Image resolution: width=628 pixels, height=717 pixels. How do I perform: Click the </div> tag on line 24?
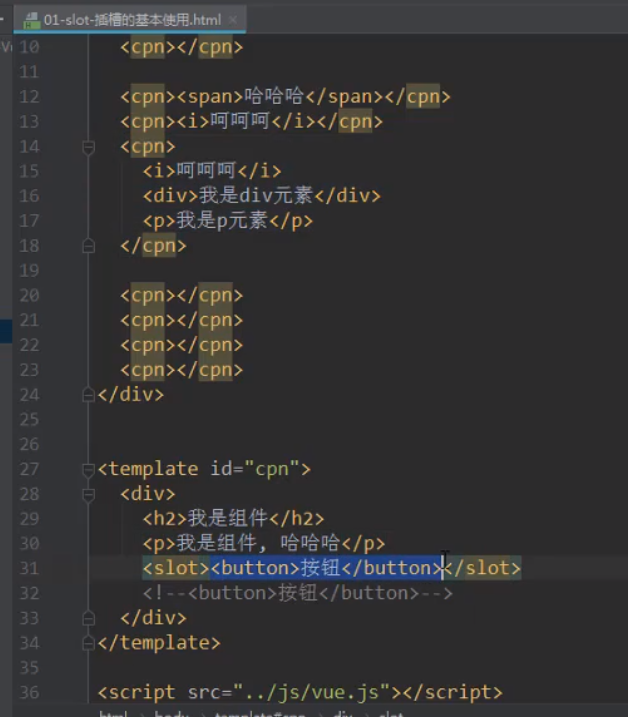tap(131, 394)
